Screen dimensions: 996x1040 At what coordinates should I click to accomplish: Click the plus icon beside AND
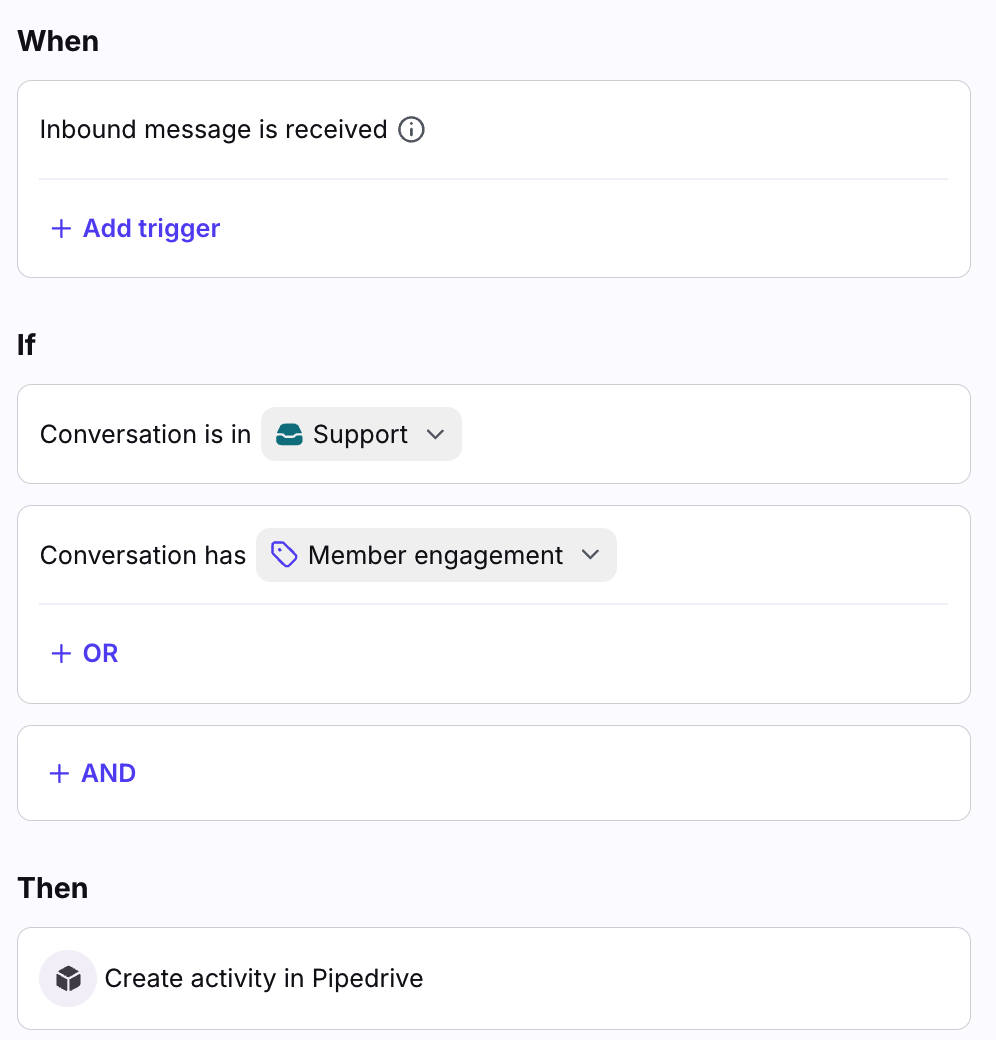point(60,774)
